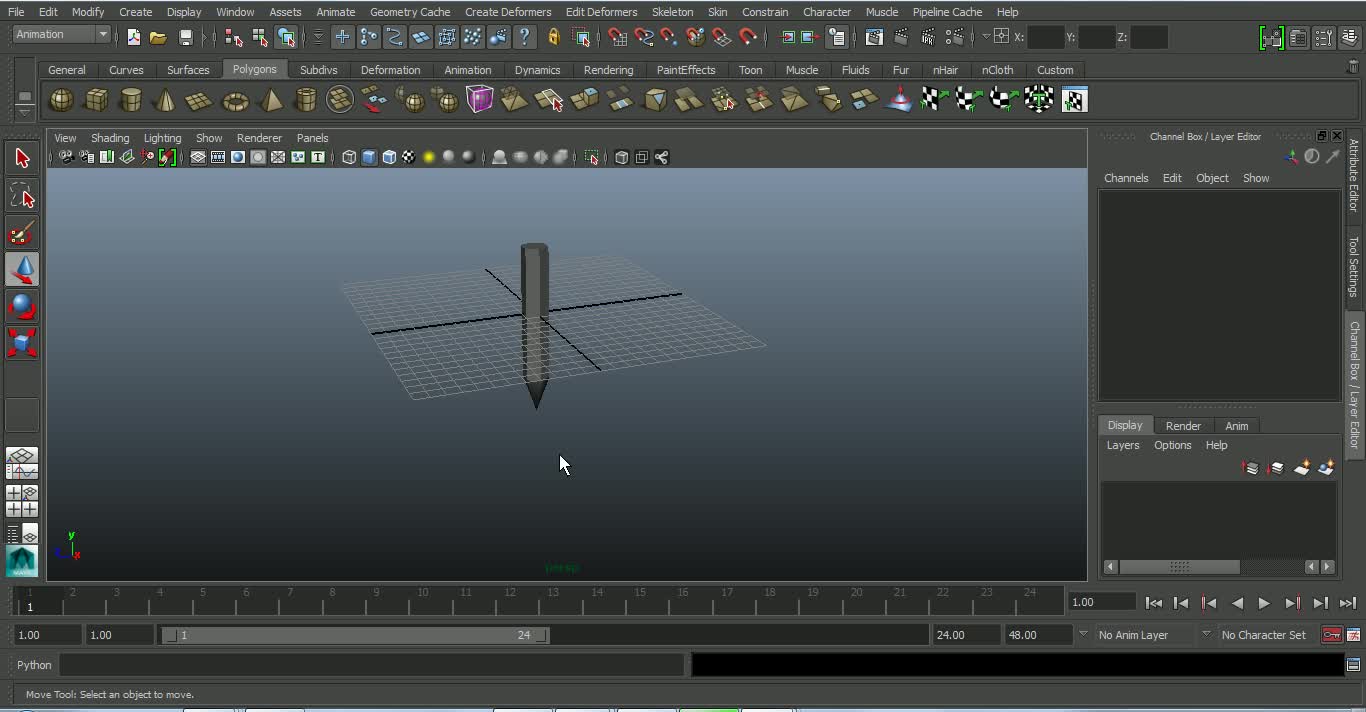
Task: Open the Render Settings window
Action: 955,37
